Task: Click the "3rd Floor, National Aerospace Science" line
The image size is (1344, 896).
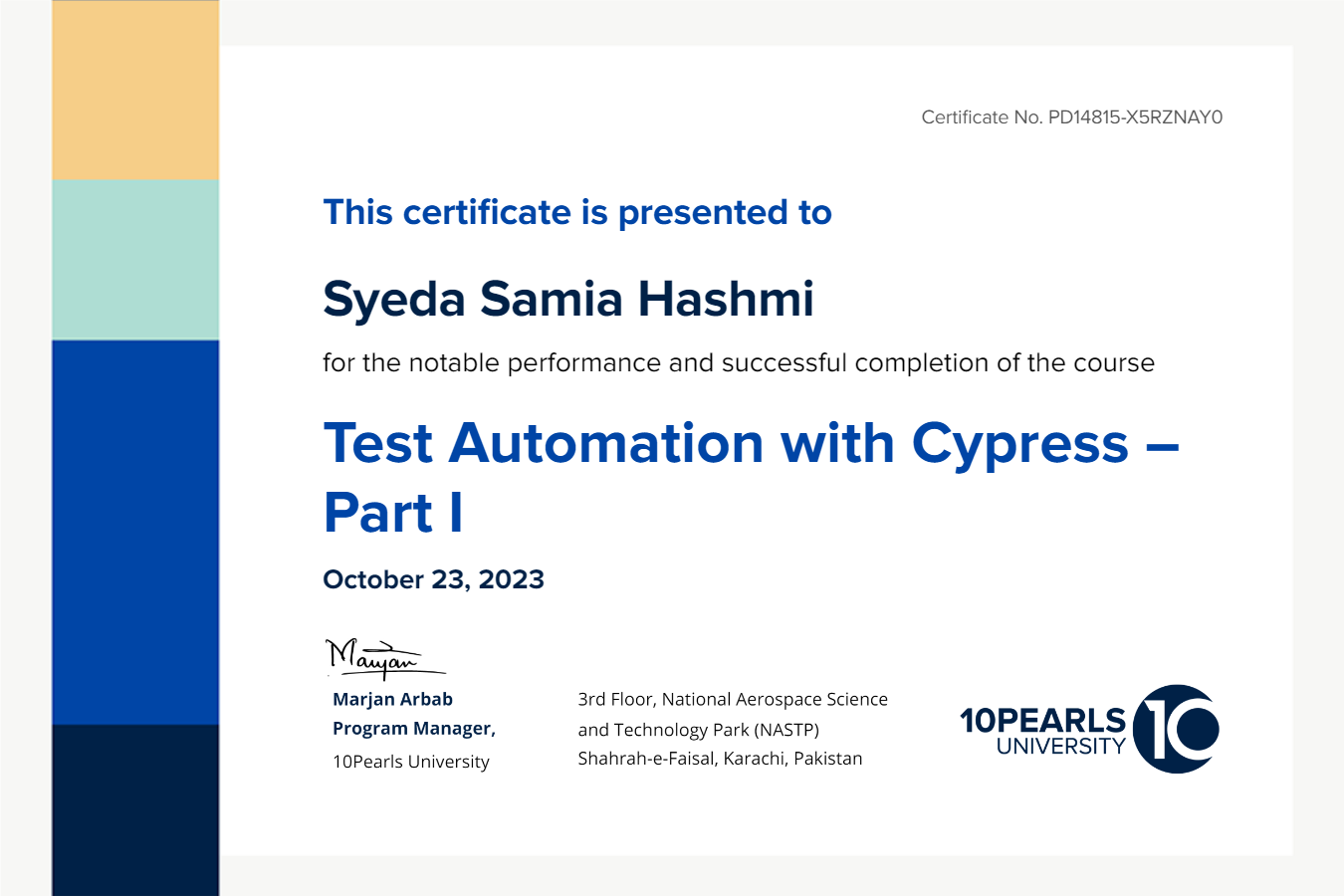Action: (x=732, y=699)
